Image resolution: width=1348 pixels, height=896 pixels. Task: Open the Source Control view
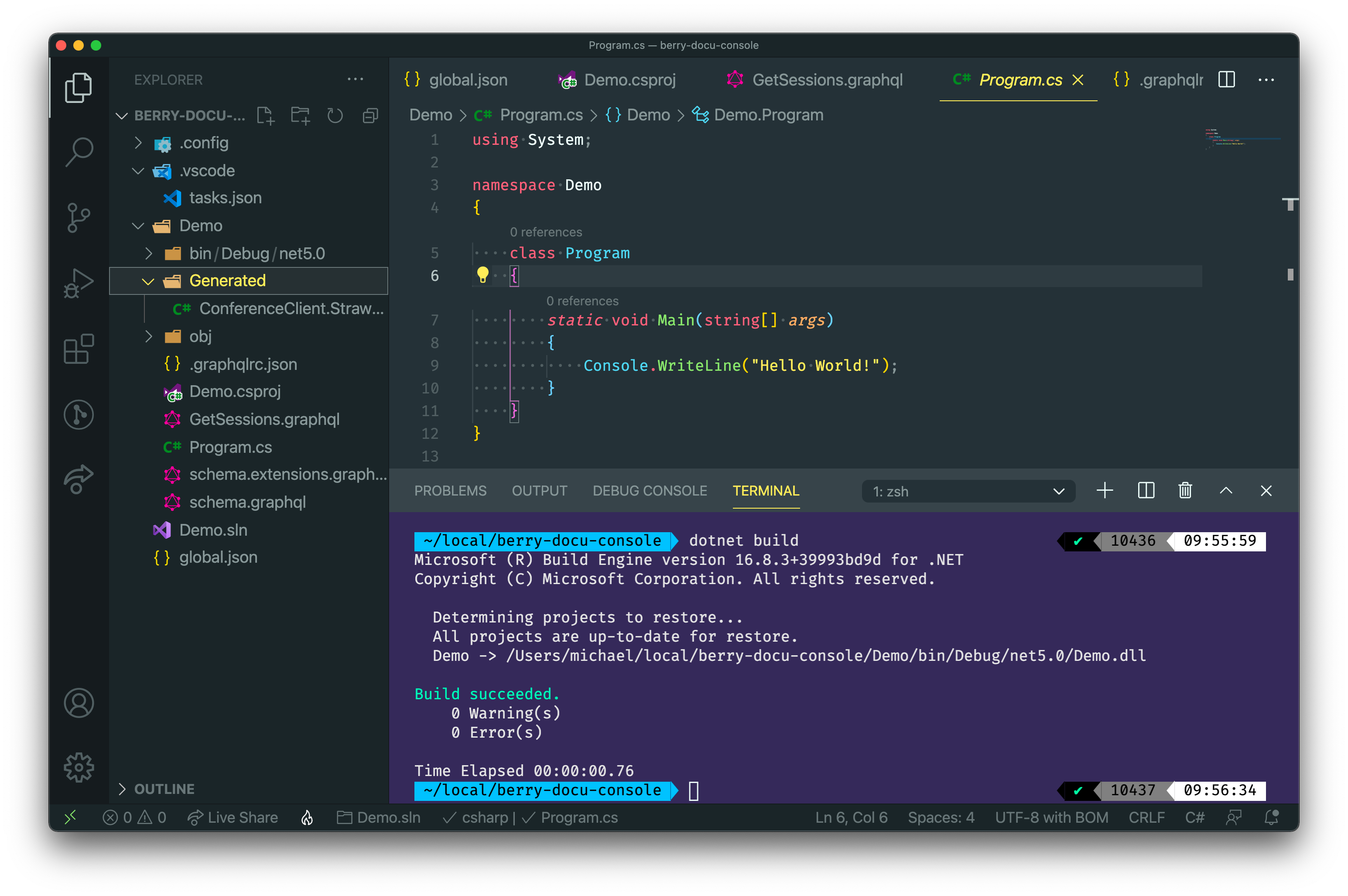pyautogui.click(x=79, y=218)
